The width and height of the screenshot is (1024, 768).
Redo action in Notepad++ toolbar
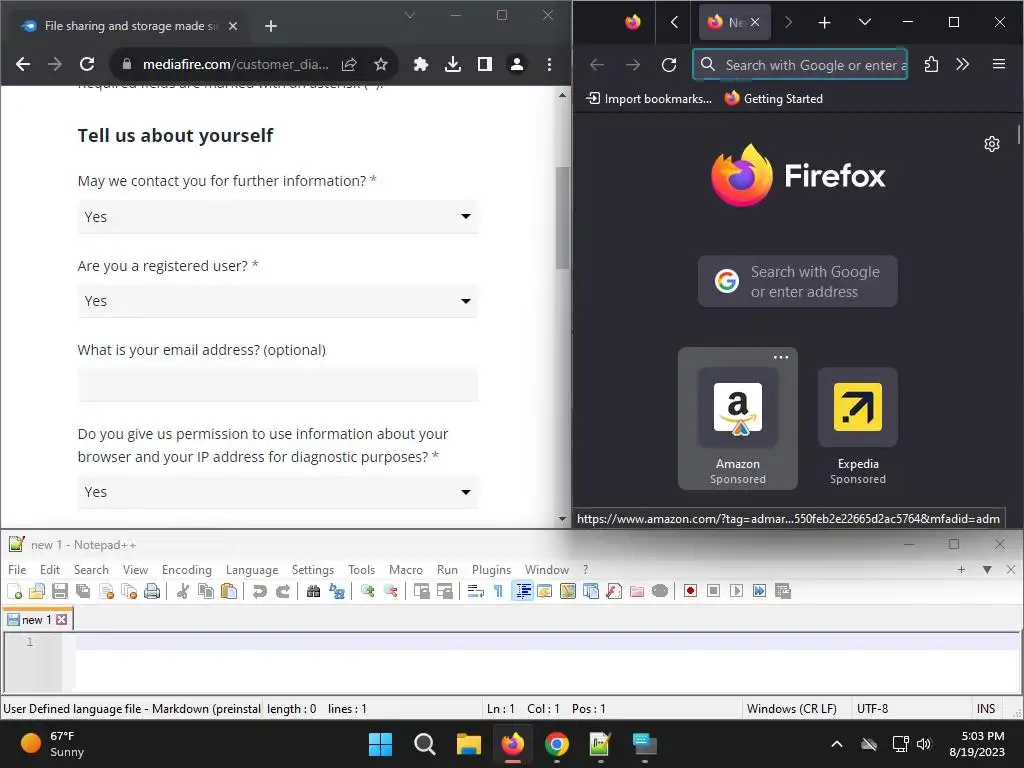(283, 591)
